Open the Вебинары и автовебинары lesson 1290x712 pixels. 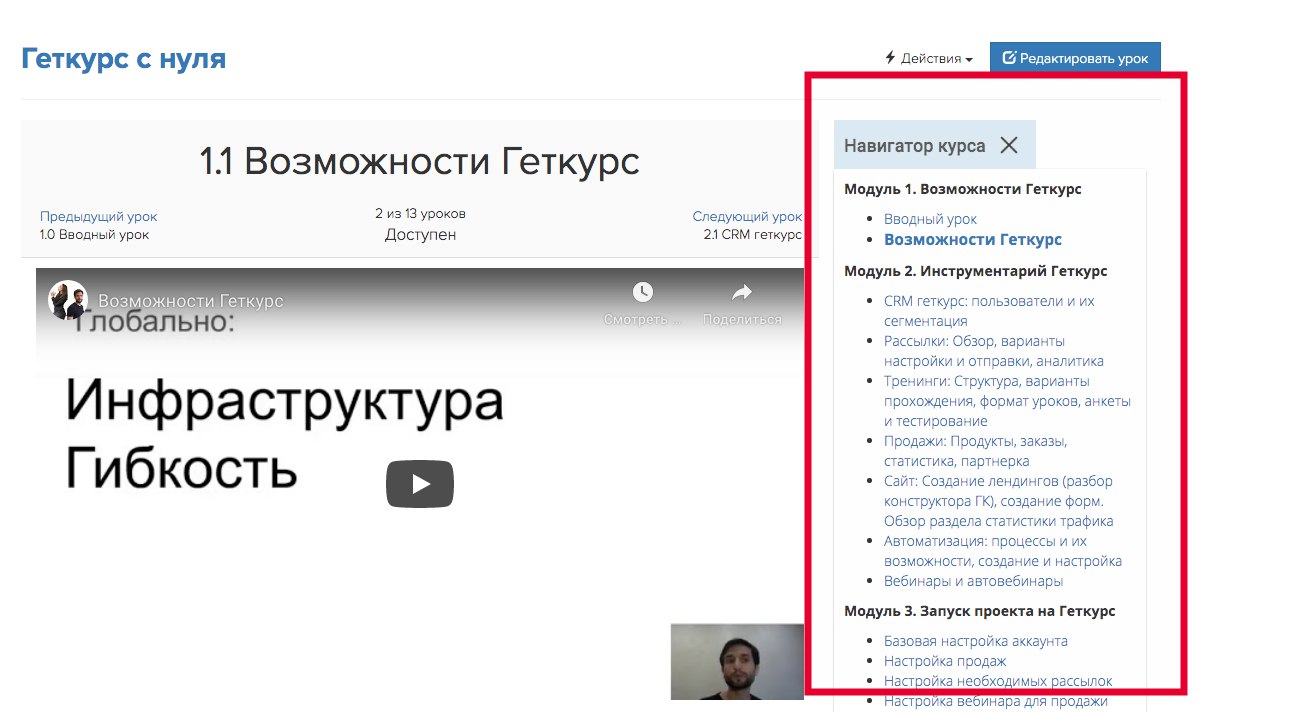(973, 581)
